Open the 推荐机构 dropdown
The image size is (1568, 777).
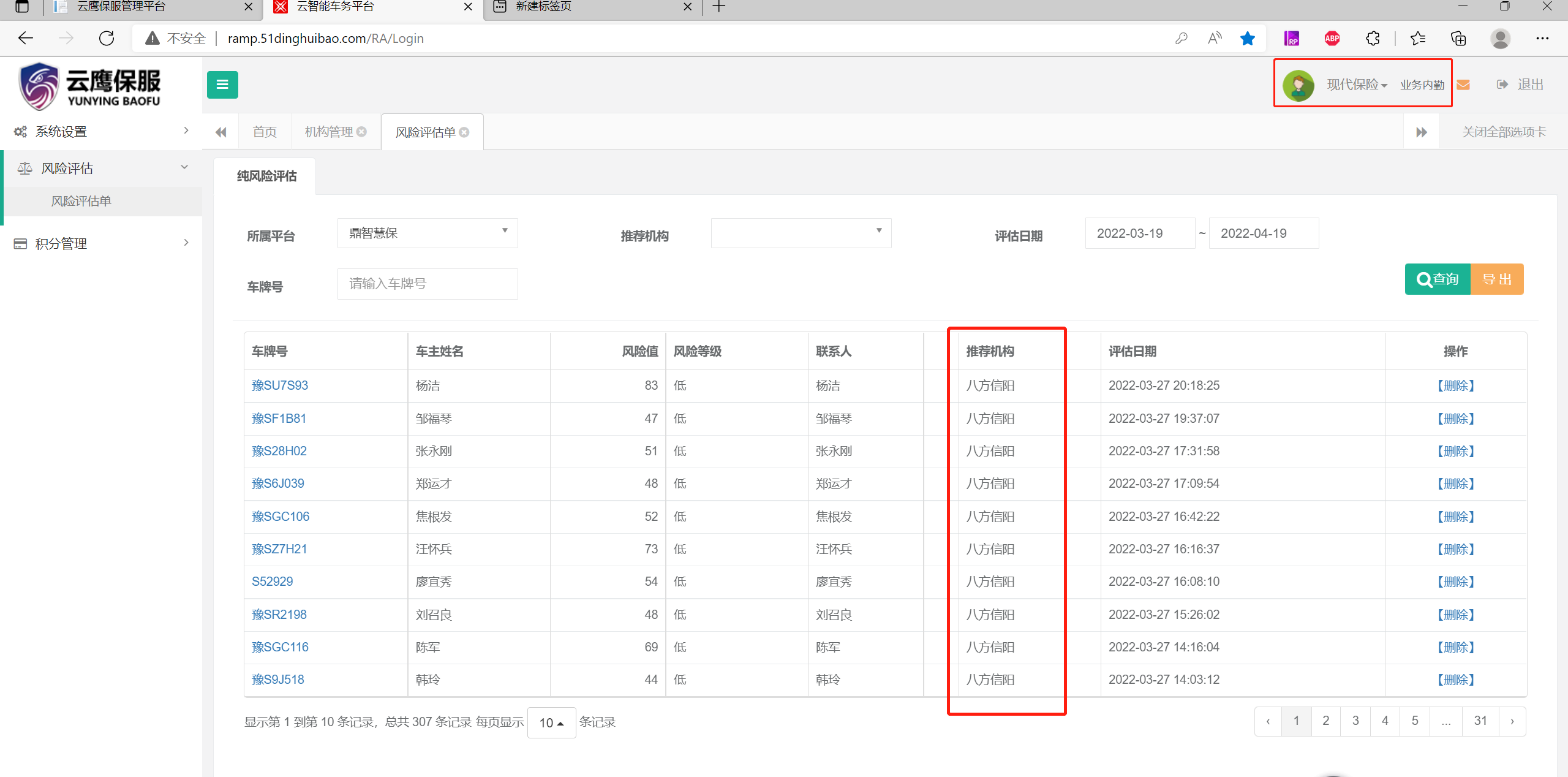800,233
